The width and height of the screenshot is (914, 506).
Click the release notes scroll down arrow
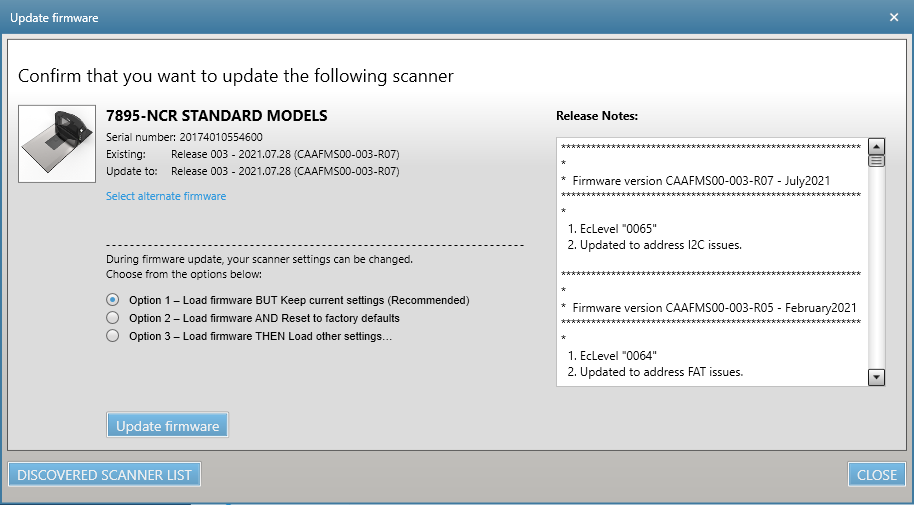877,377
